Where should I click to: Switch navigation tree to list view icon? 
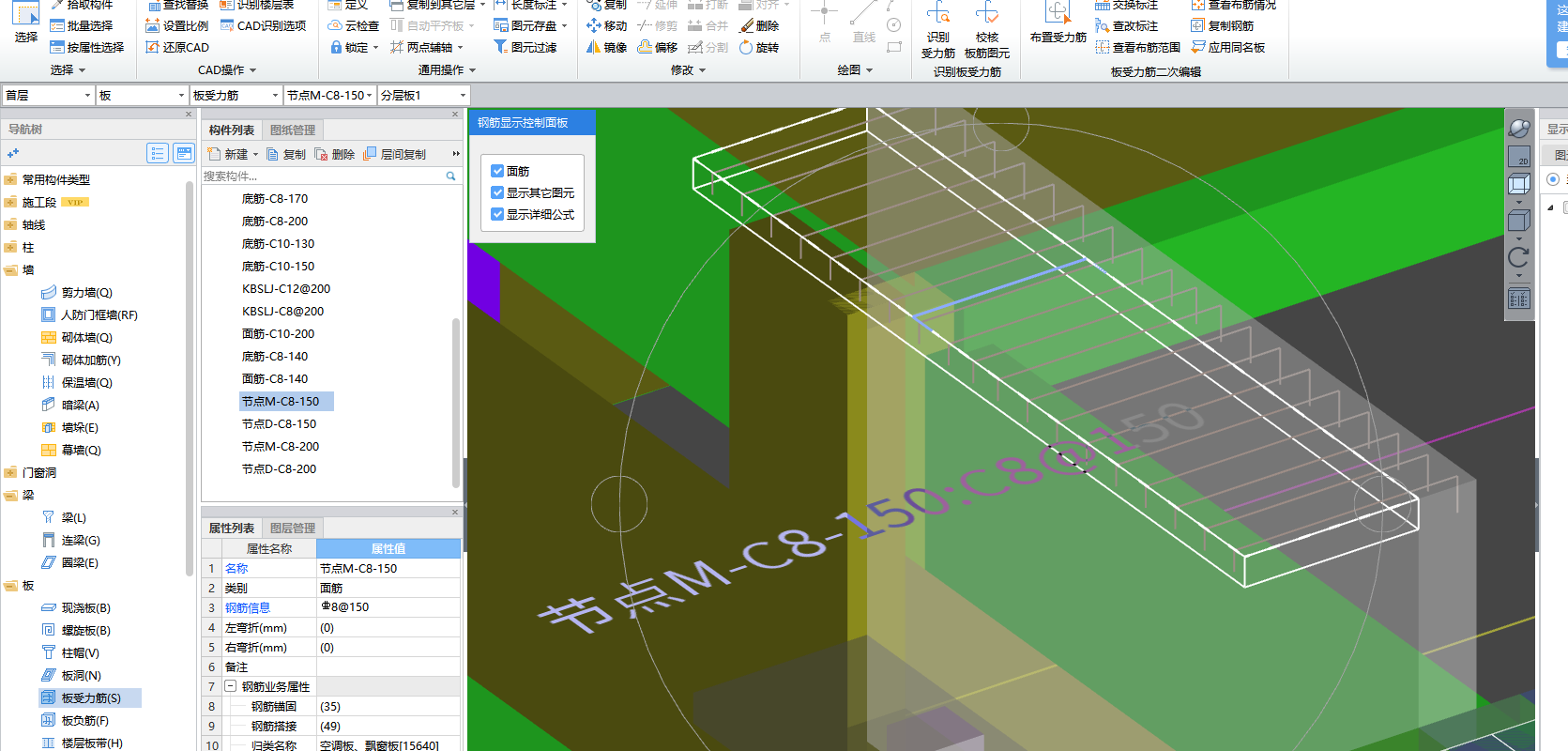coord(158,153)
